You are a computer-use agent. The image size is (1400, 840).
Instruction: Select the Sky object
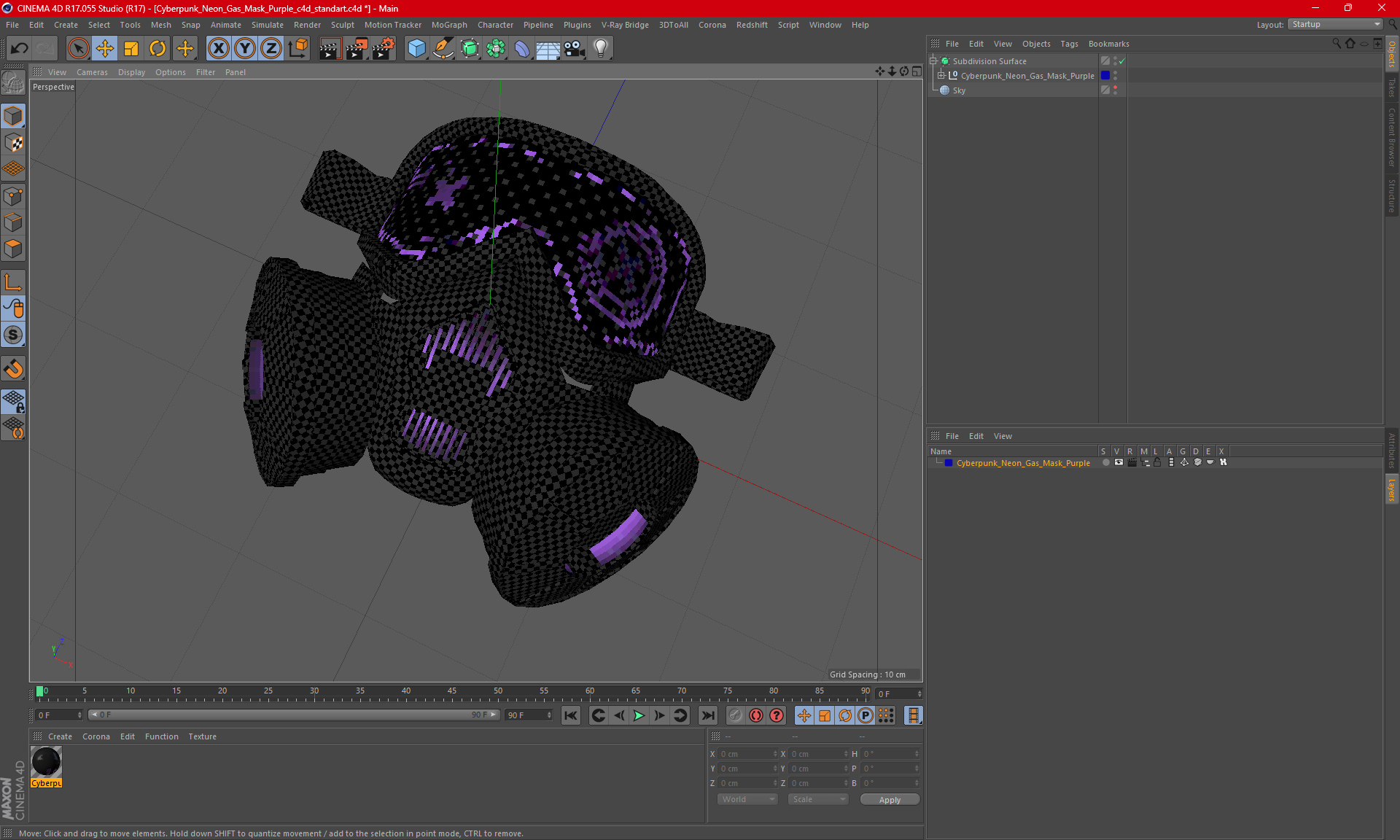959,90
